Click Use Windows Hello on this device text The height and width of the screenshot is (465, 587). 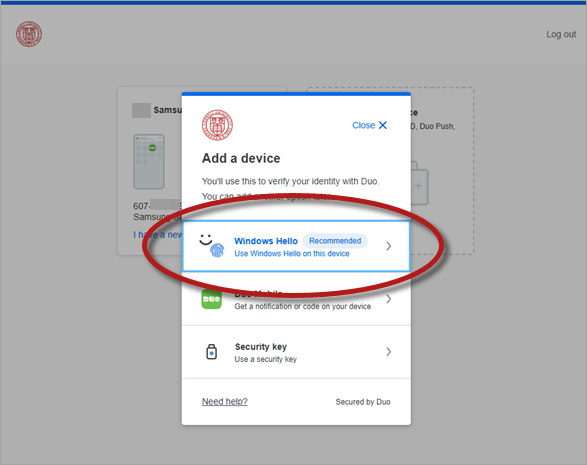pos(292,254)
